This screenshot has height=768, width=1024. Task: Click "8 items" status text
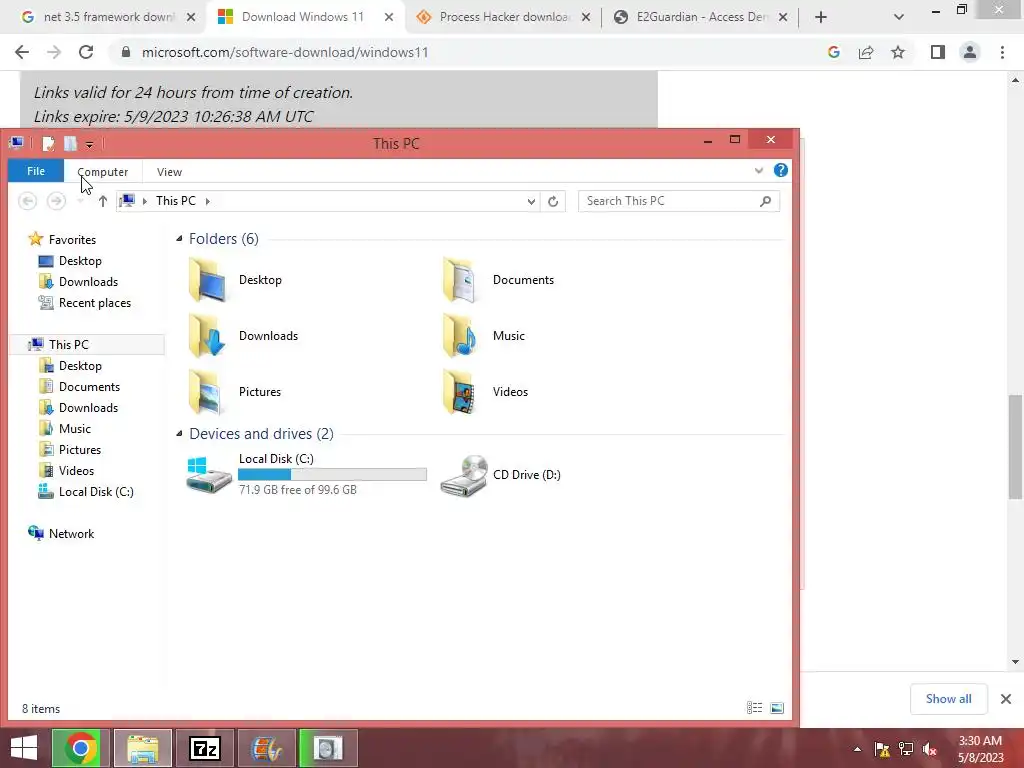coord(41,709)
